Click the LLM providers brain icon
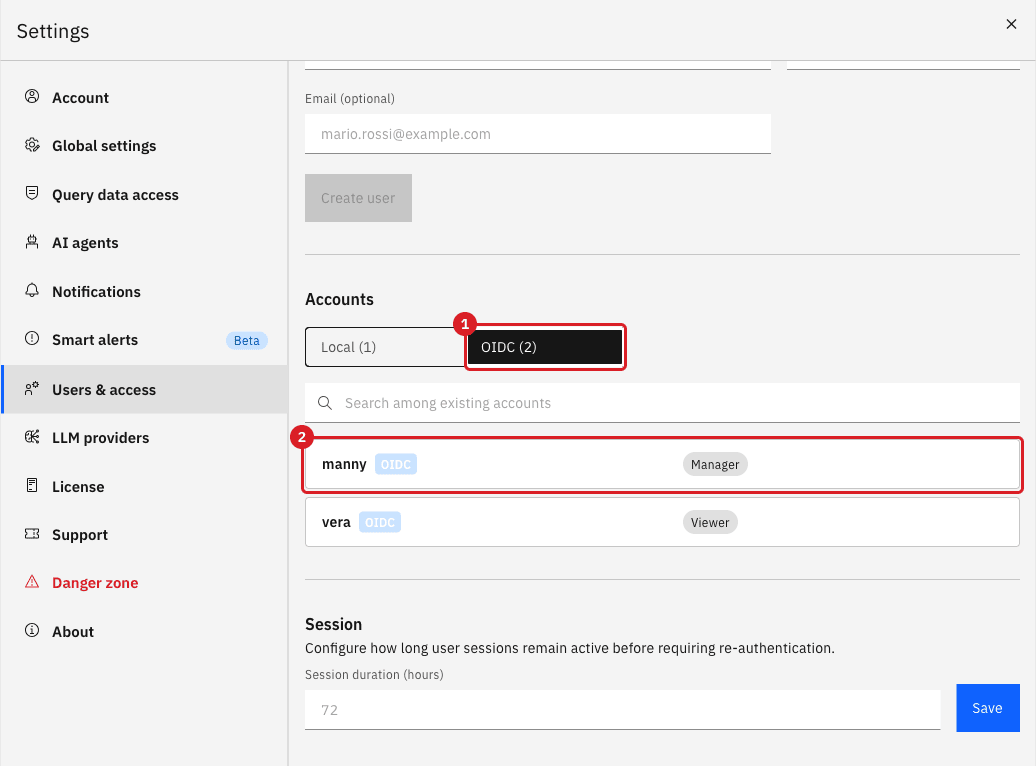Viewport: 1036px width, 766px height. coord(32,437)
